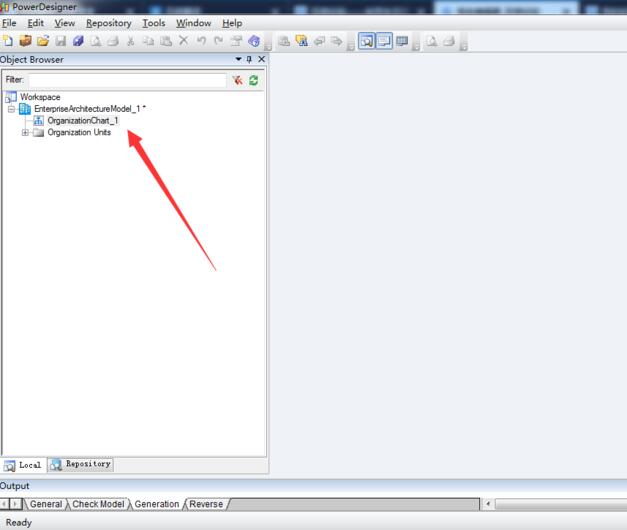Click the output horizontal scrollbar left arrow
The width and height of the screenshot is (627, 530).
tap(488, 504)
